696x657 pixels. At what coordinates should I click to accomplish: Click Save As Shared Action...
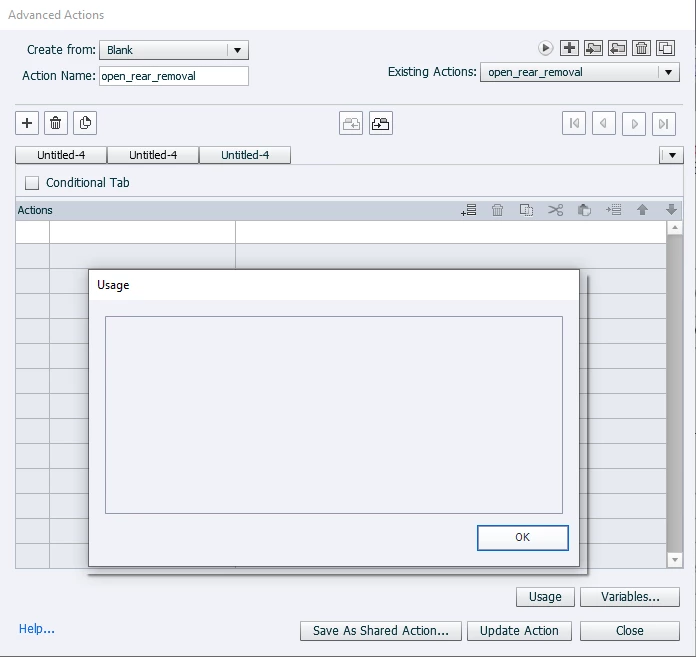381,631
